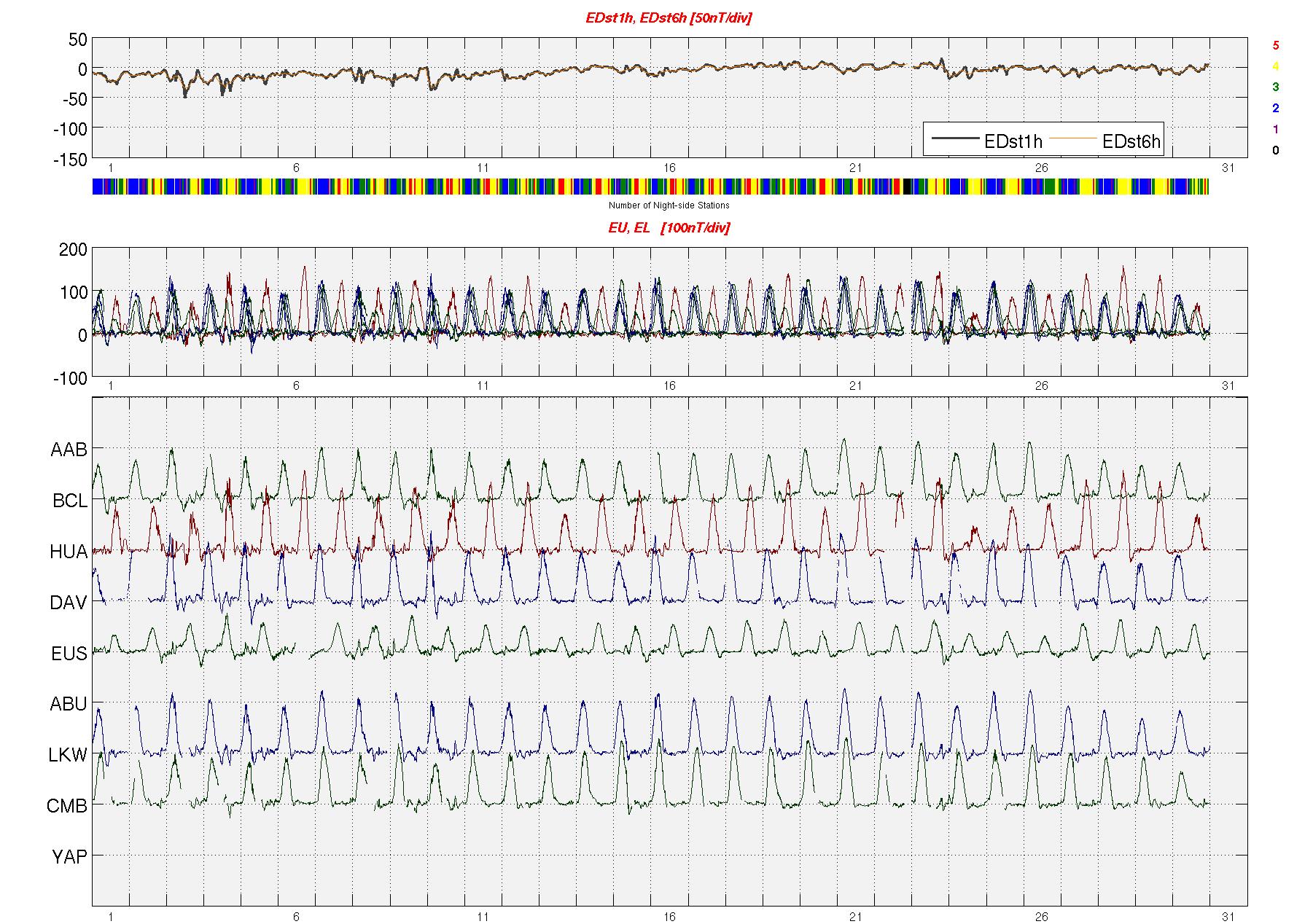Click the LKW station label
The image size is (1313, 924).
point(68,755)
